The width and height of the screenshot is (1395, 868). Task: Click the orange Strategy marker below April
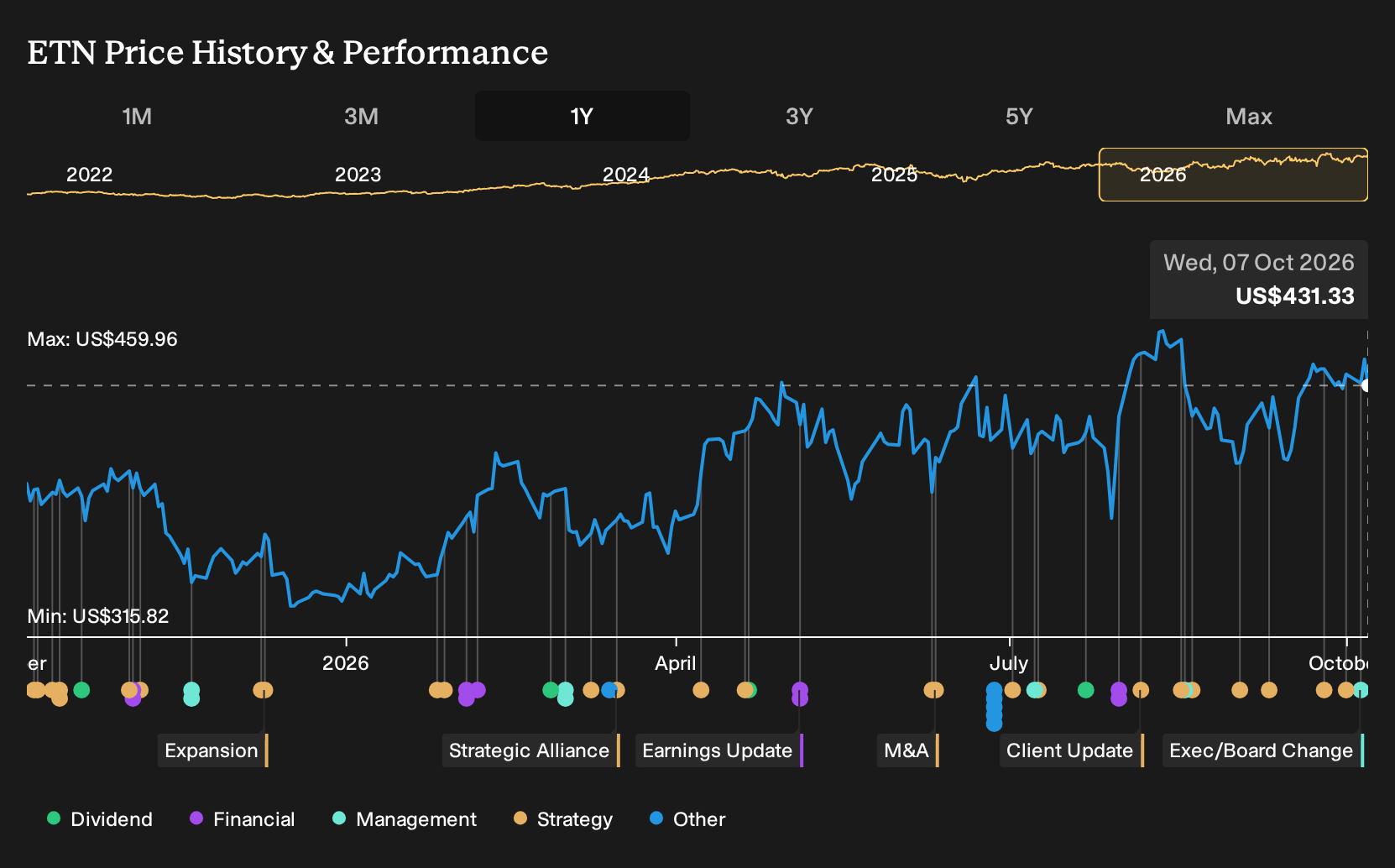[x=701, y=690]
